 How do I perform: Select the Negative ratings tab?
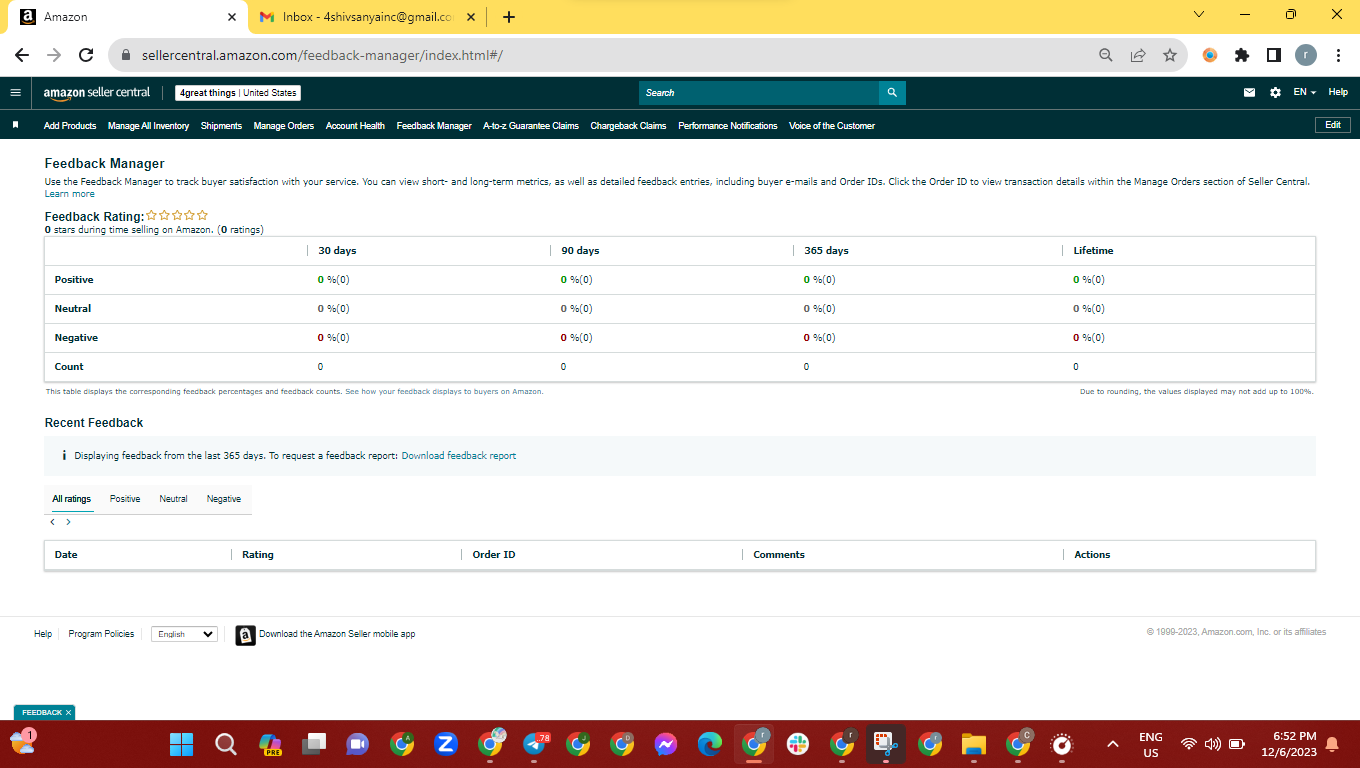(224, 499)
